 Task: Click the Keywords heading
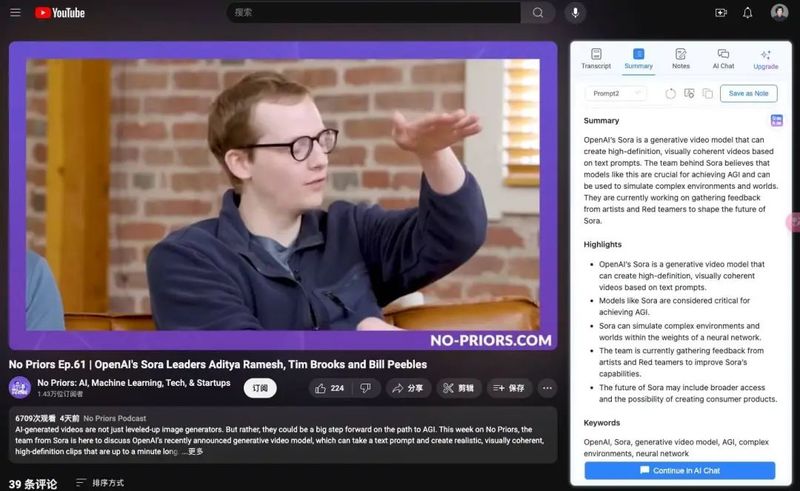pyautogui.click(x=602, y=423)
